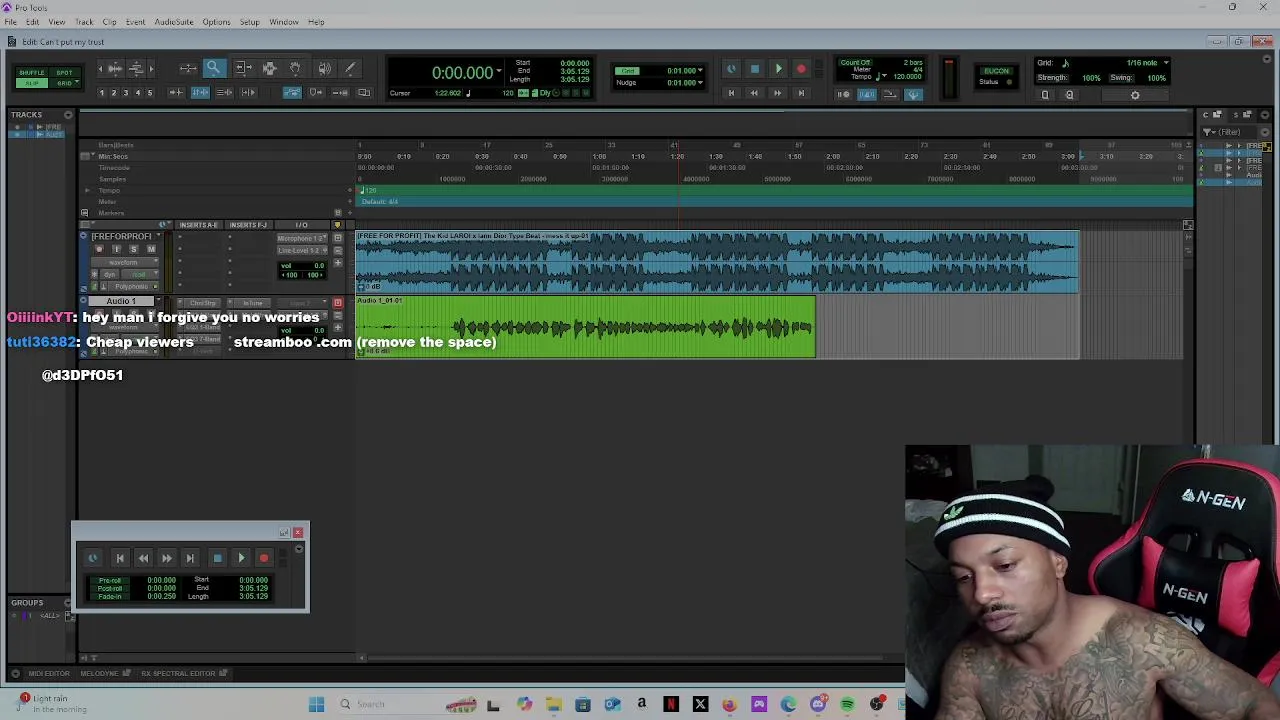Open Microphone 1 2 input selector
The height and width of the screenshot is (720, 1280).
[x=301, y=238]
